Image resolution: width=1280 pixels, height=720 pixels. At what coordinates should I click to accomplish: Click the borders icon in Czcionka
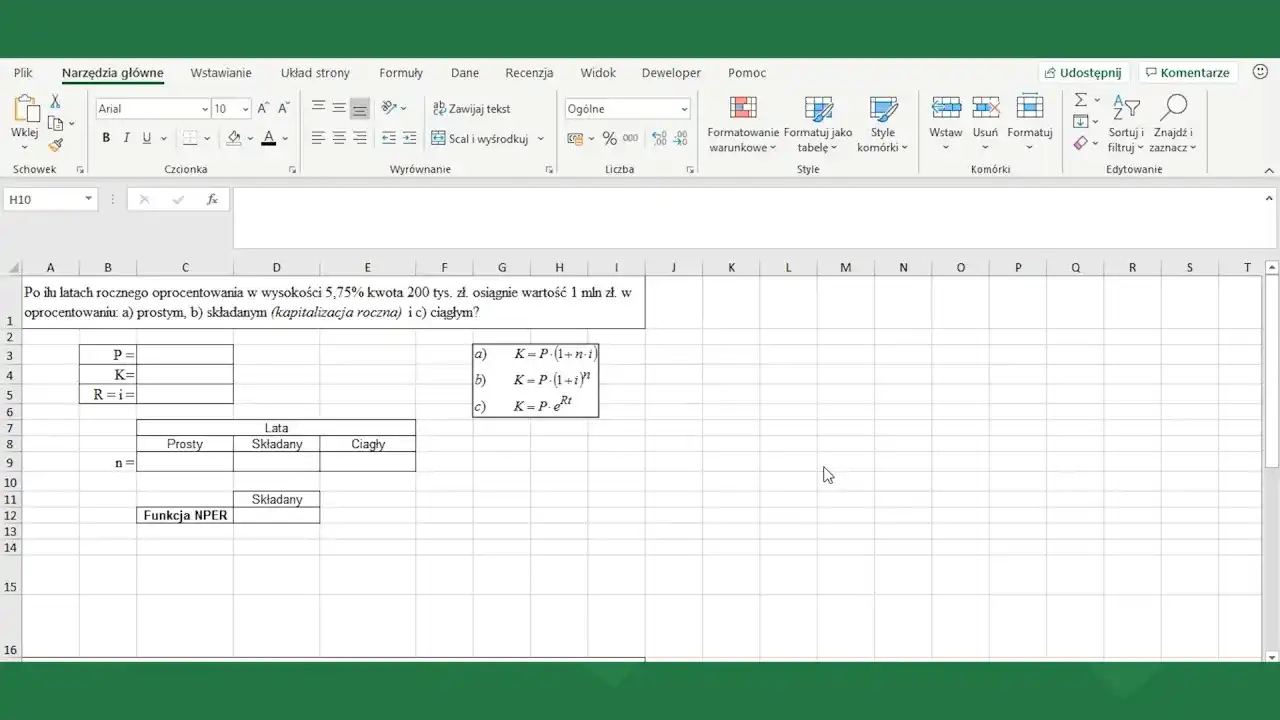click(190, 139)
